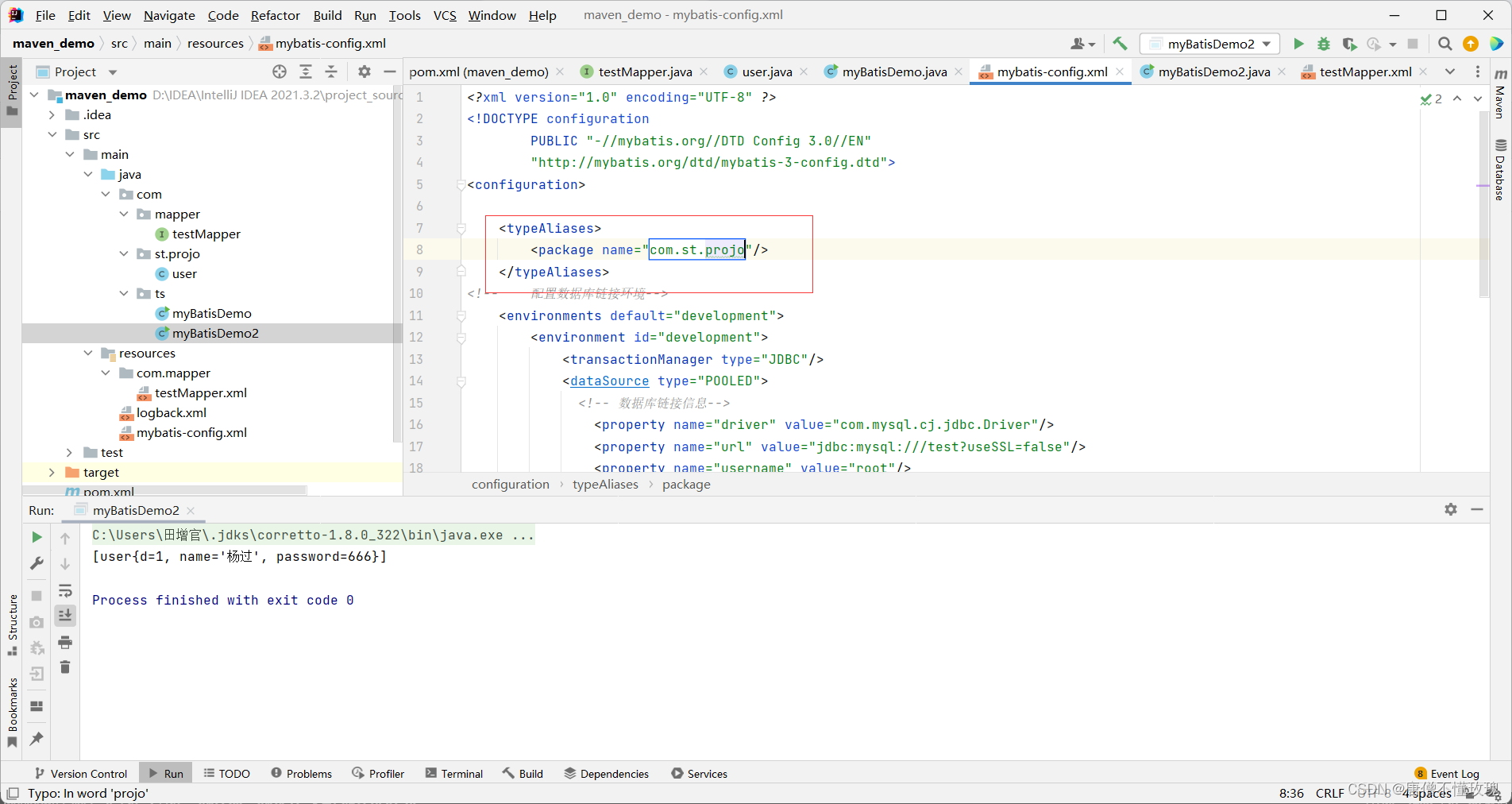The height and width of the screenshot is (804, 1512).
Task: Select opened file locate target icon
Action: point(280,72)
